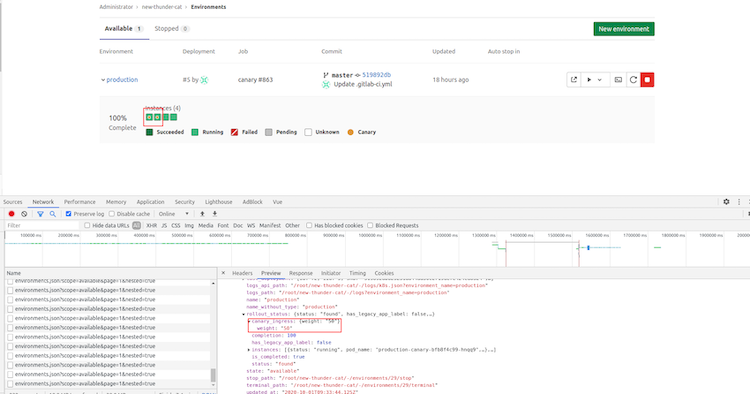
Task: Select the Img request type filter
Action: 189,225
